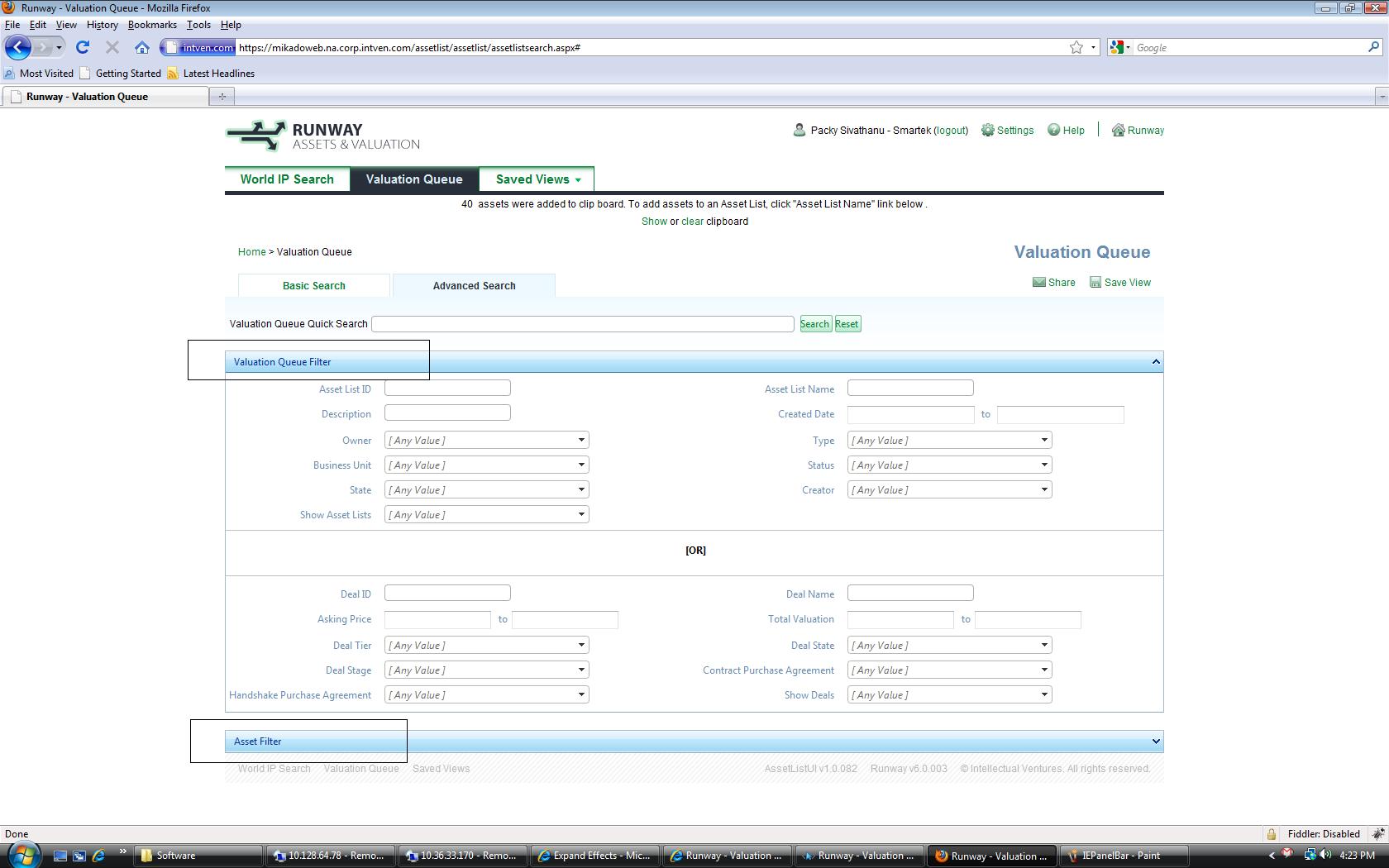Switch to World IP Search tab
This screenshot has width=1389, height=868.
287,179
